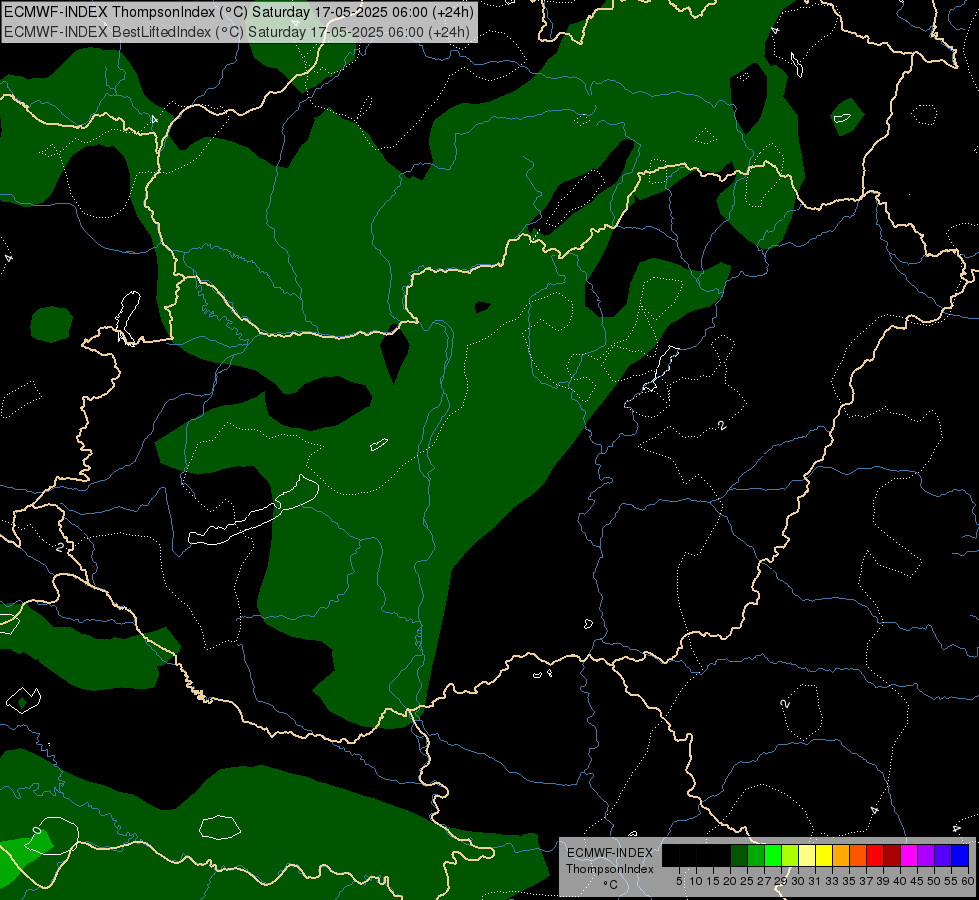Select the lime swatch between 29 and 30
The width and height of the screenshot is (979, 900).
790,855
